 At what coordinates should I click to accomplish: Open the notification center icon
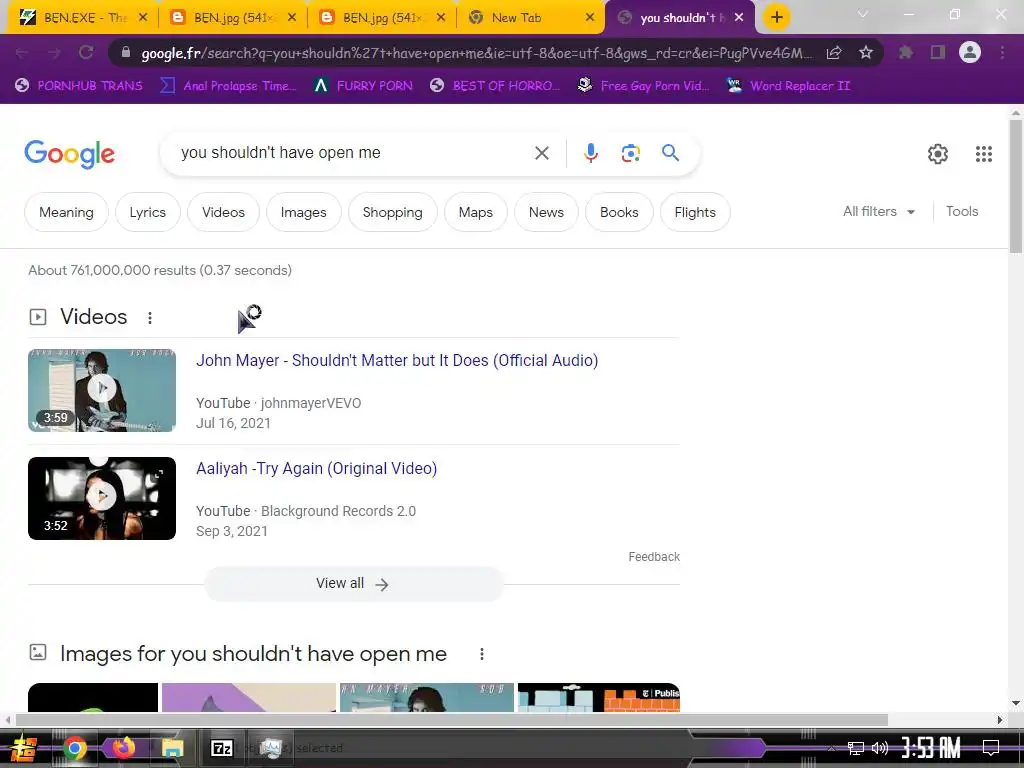[991, 748]
